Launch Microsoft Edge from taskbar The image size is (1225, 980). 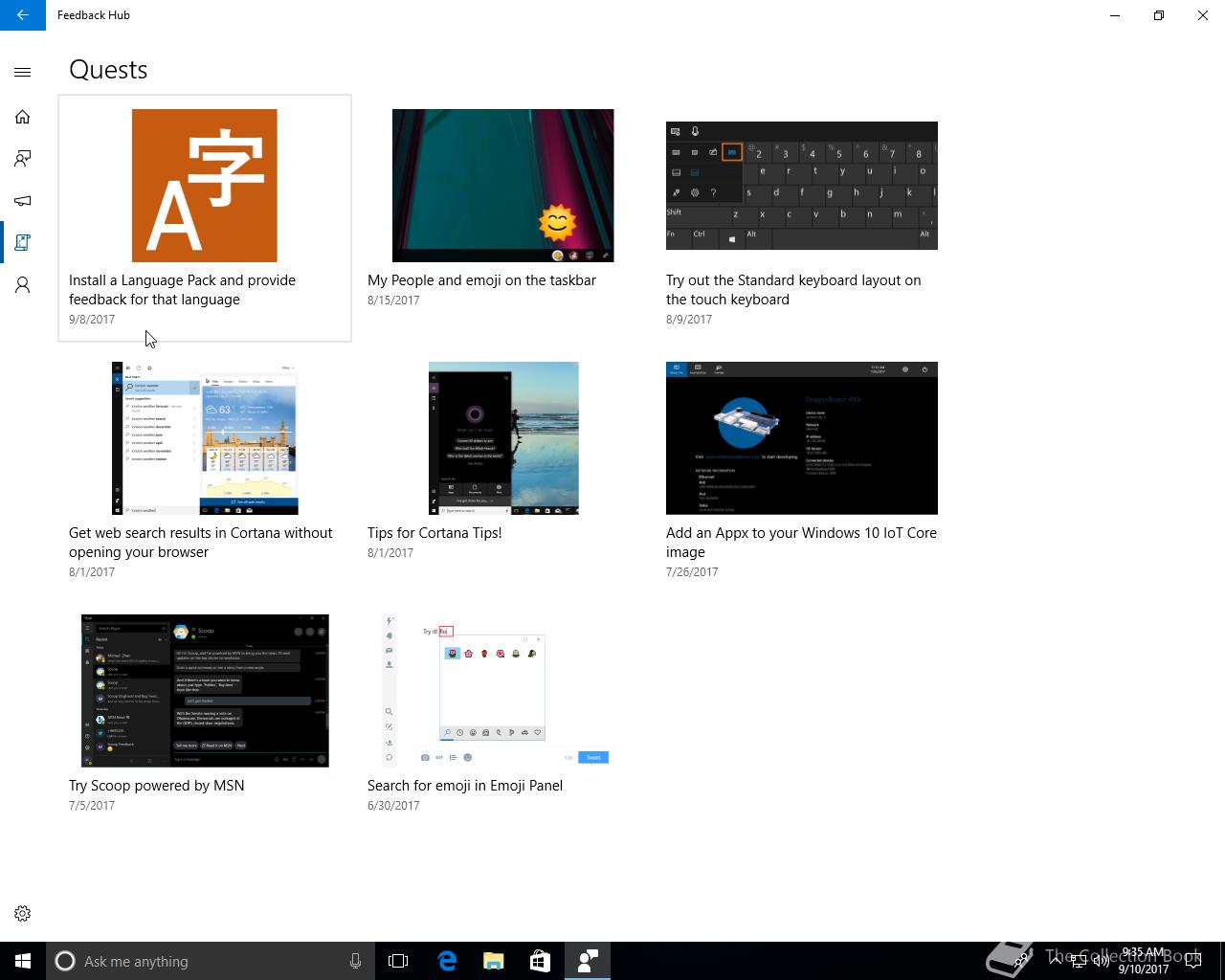pyautogui.click(x=446, y=961)
